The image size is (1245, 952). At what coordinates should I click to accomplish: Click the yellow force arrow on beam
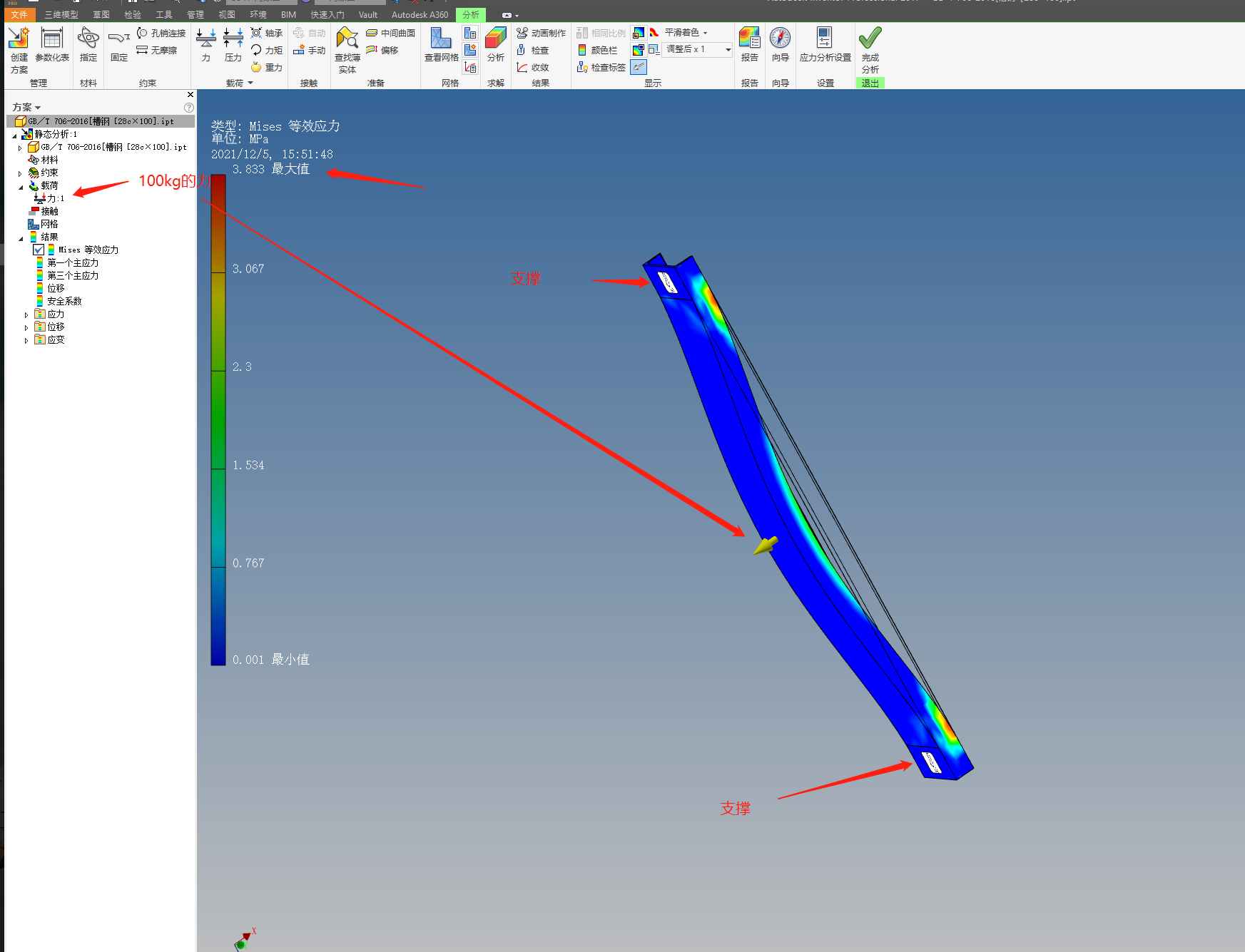coord(766,546)
